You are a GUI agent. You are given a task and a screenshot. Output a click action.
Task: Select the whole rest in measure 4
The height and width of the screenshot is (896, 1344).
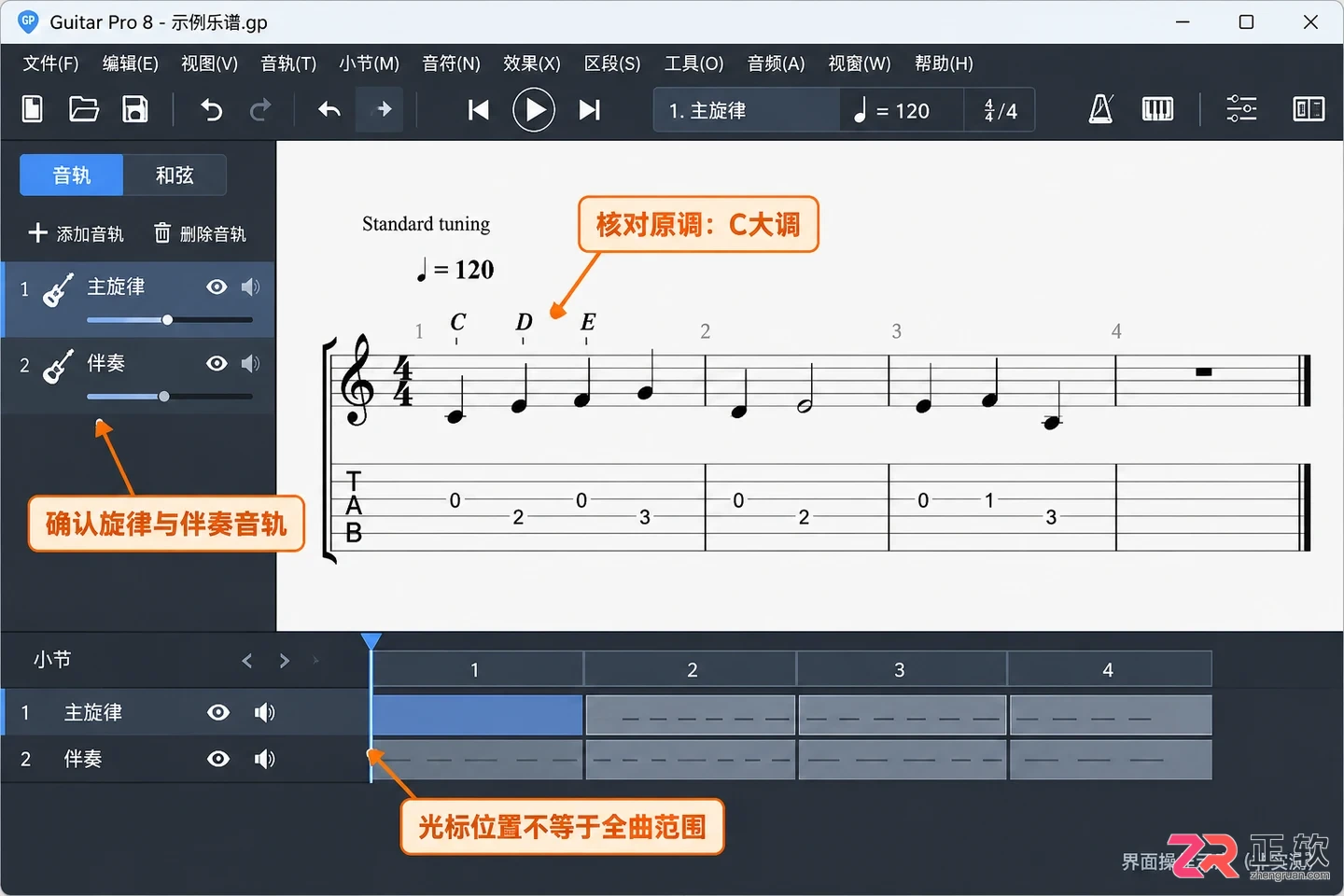coord(1204,371)
